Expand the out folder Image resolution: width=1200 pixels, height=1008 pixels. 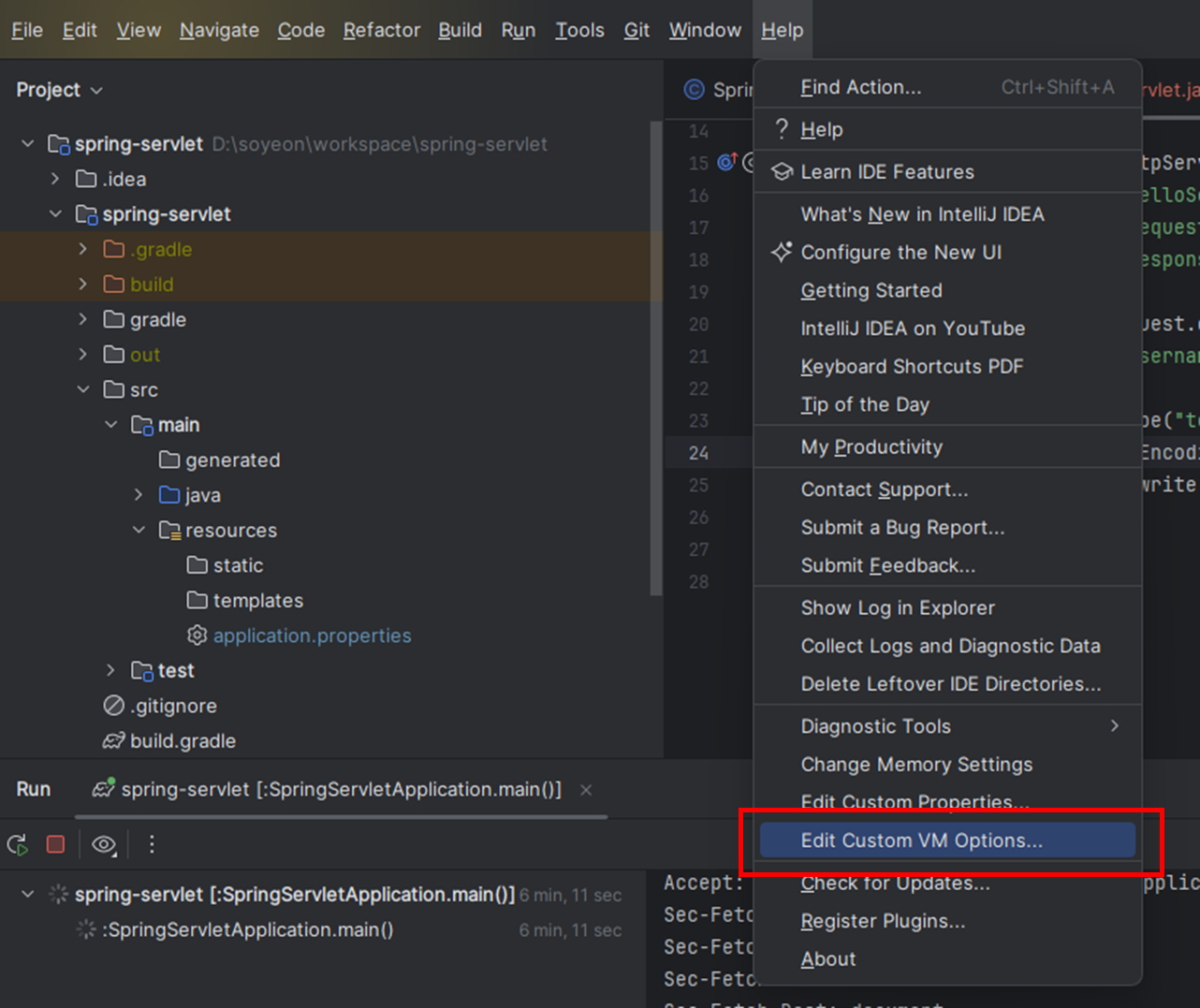83,354
